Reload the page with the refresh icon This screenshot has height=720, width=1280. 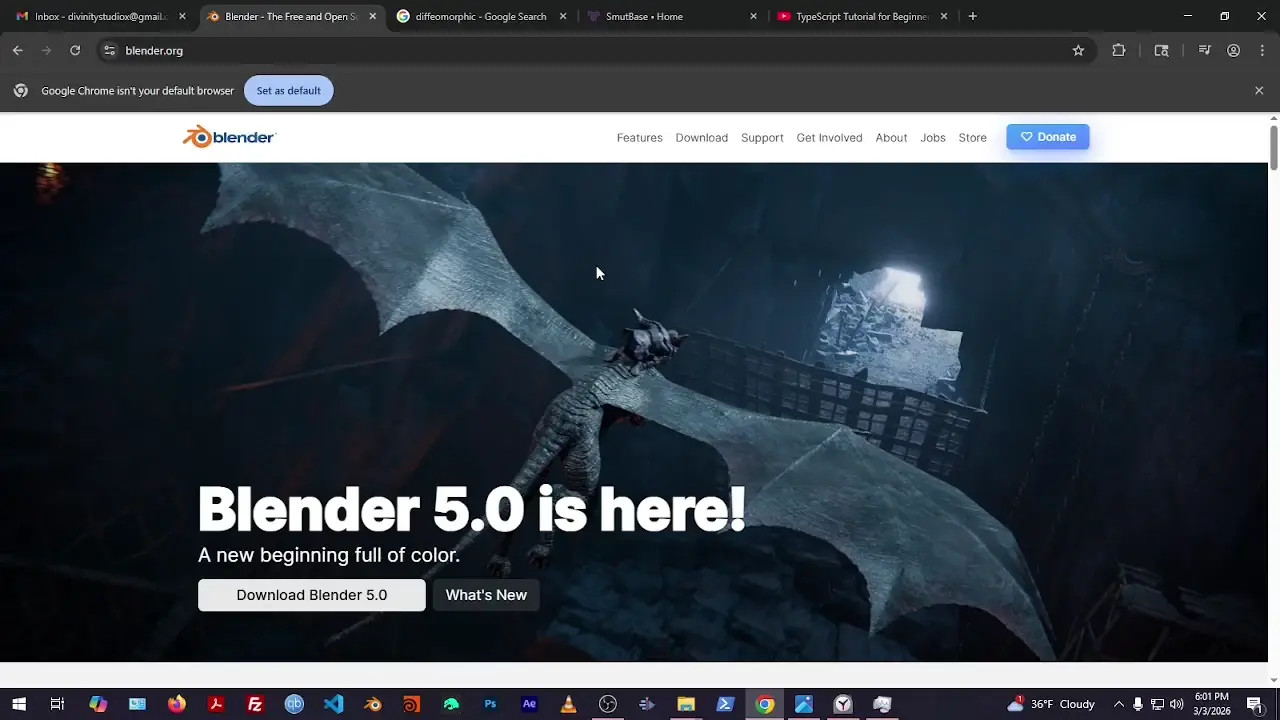point(75,50)
